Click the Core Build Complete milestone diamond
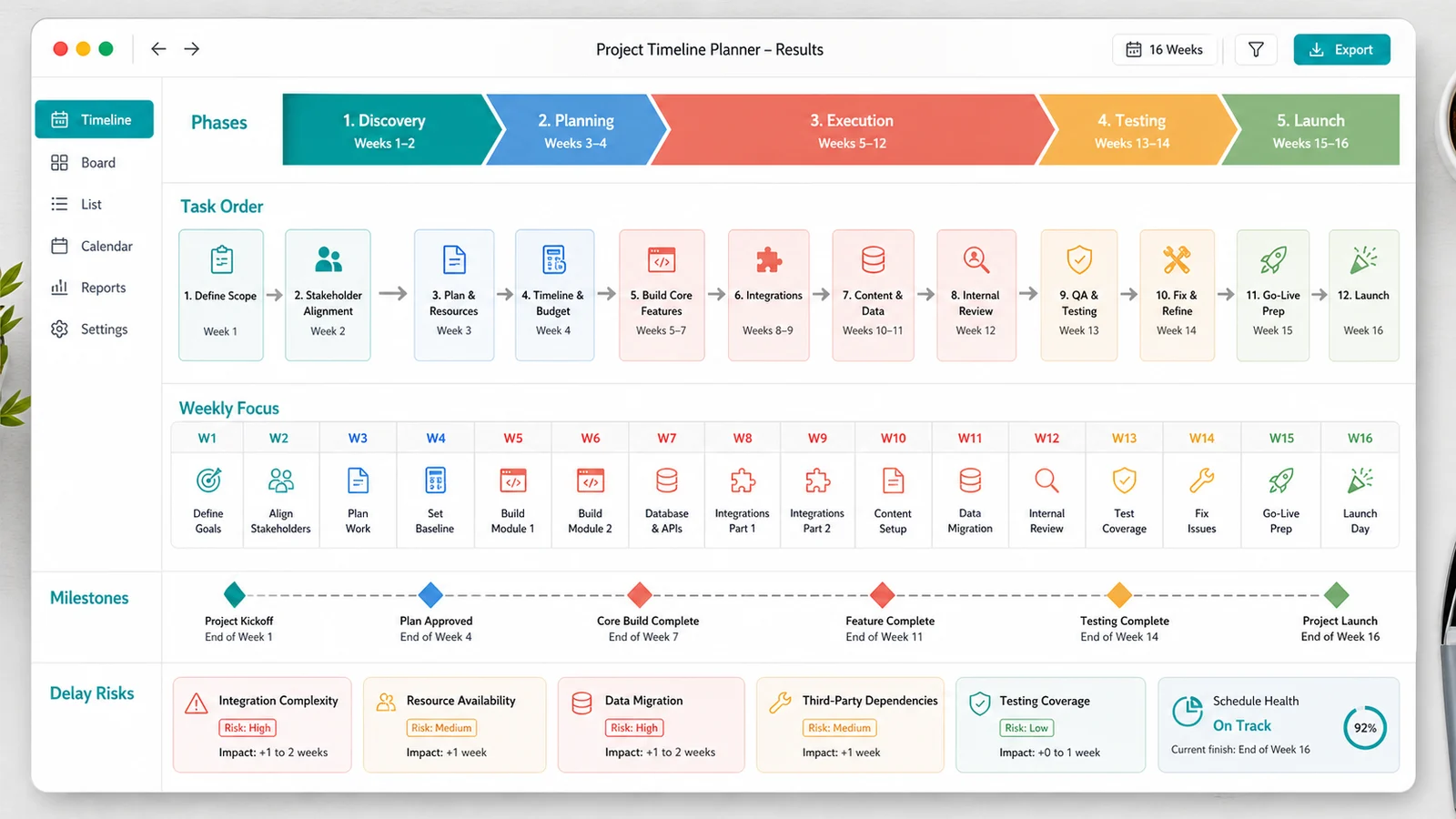1456x819 pixels. click(640, 595)
